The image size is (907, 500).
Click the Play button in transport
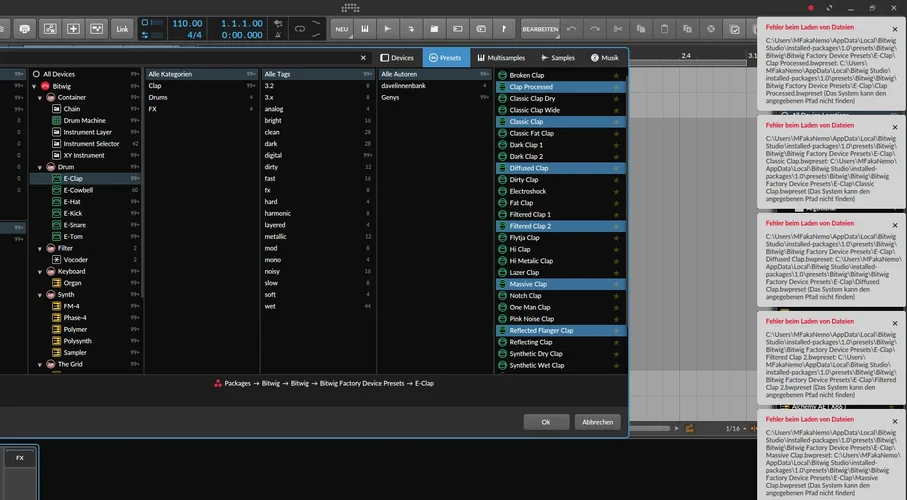[388, 28]
